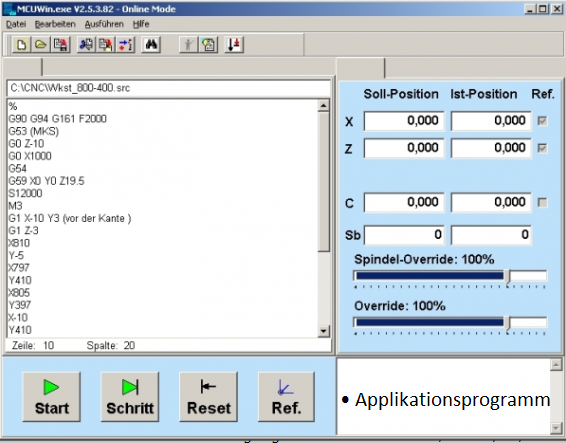Adjust the feed Override slider handle
The height and width of the screenshot is (443, 566).
[508, 323]
